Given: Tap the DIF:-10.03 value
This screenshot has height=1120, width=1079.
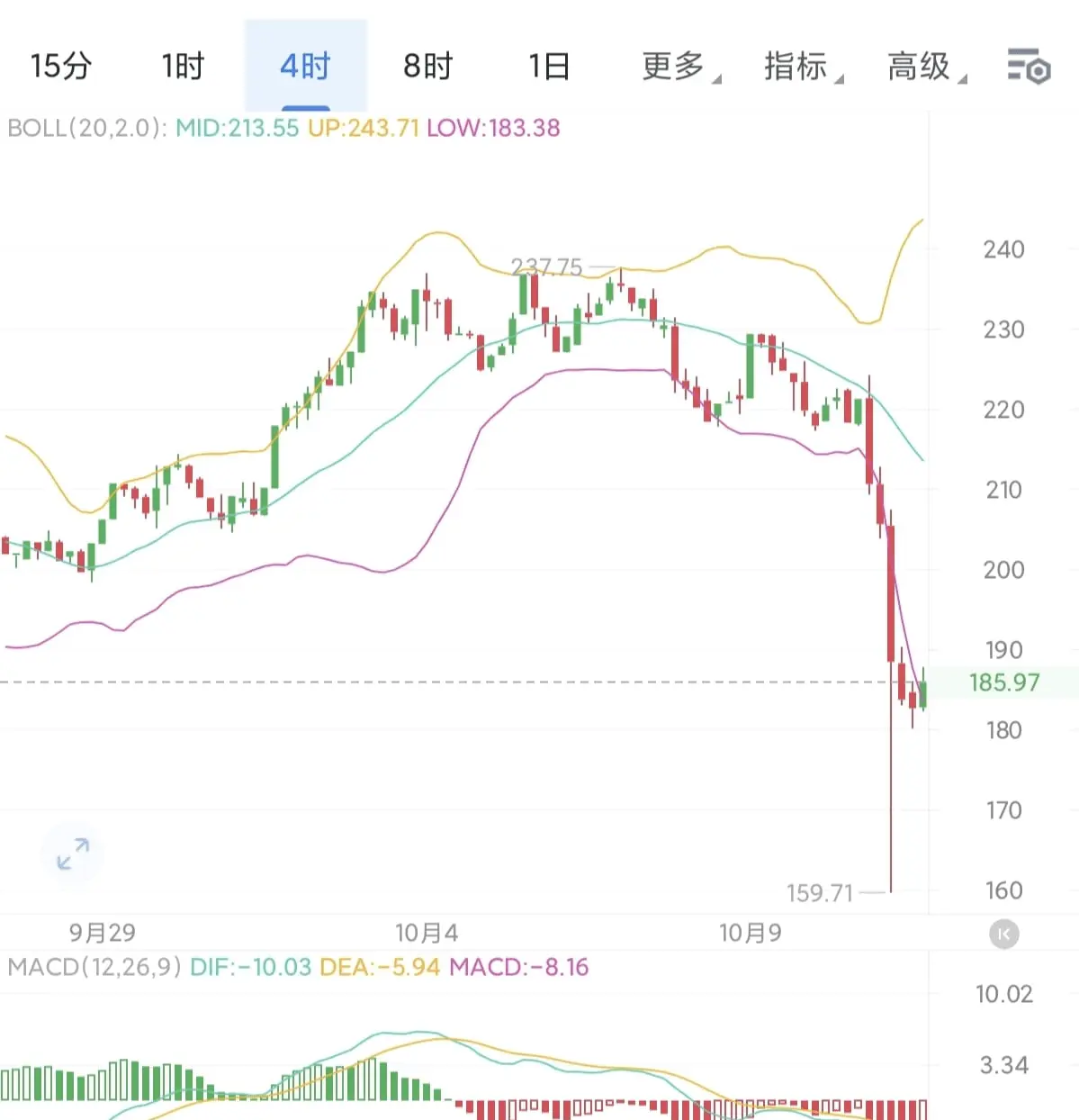Looking at the screenshot, I should (251, 967).
